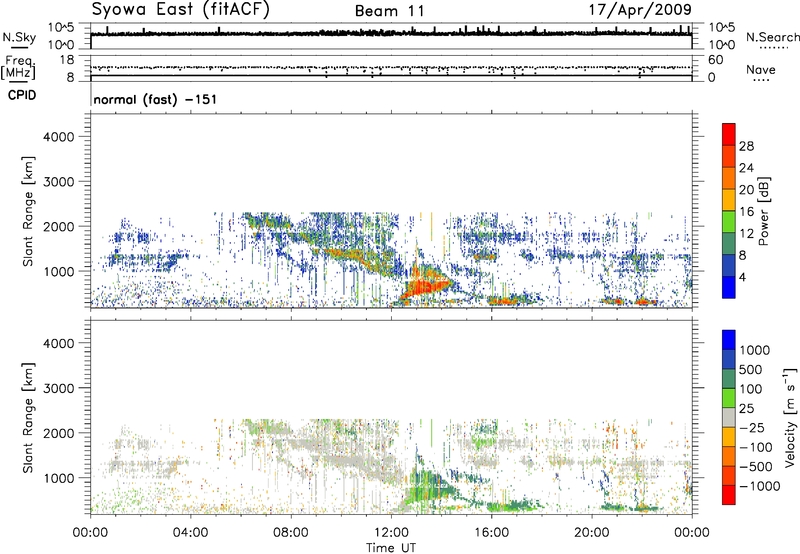
Task: Click the "20:00" time axis tick label
Action: [591, 533]
